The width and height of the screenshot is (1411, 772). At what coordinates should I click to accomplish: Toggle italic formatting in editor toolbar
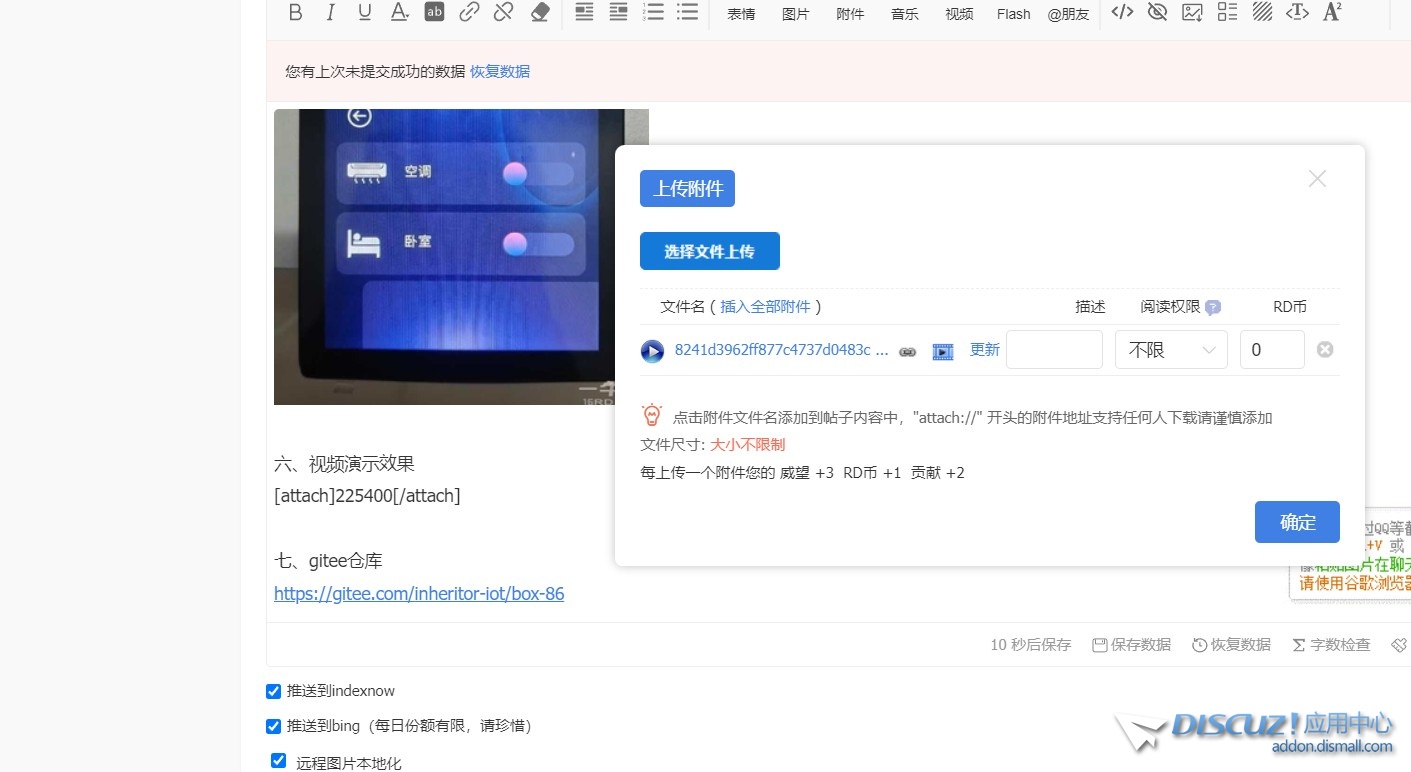pos(330,13)
